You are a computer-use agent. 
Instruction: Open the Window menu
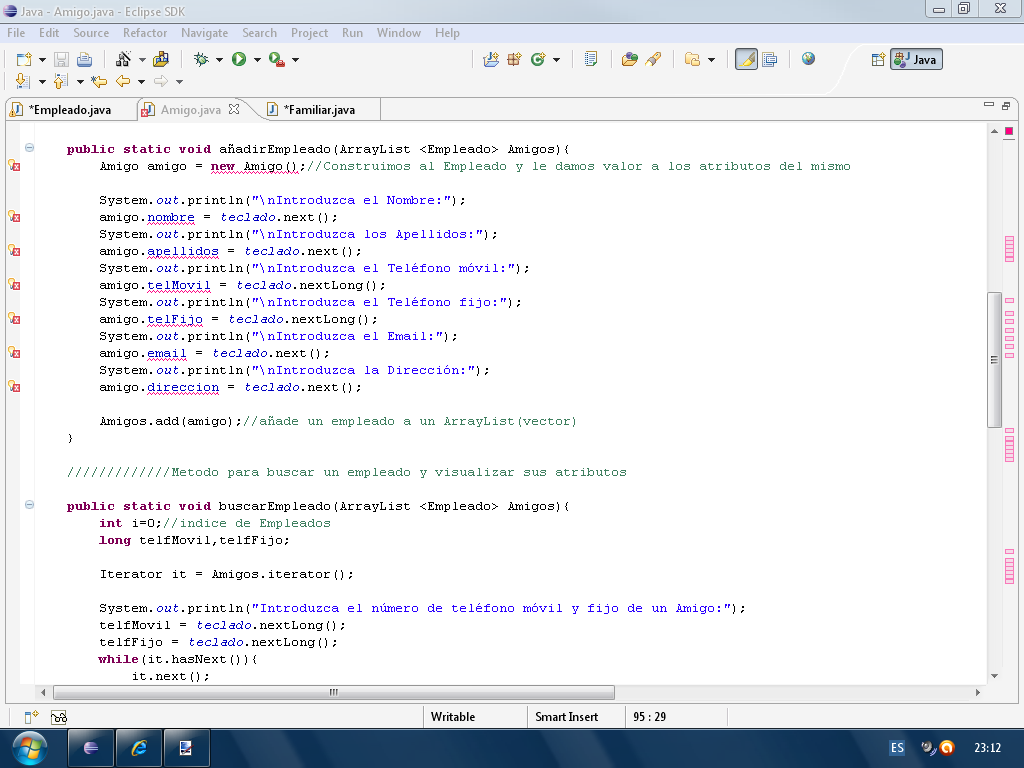coord(398,33)
